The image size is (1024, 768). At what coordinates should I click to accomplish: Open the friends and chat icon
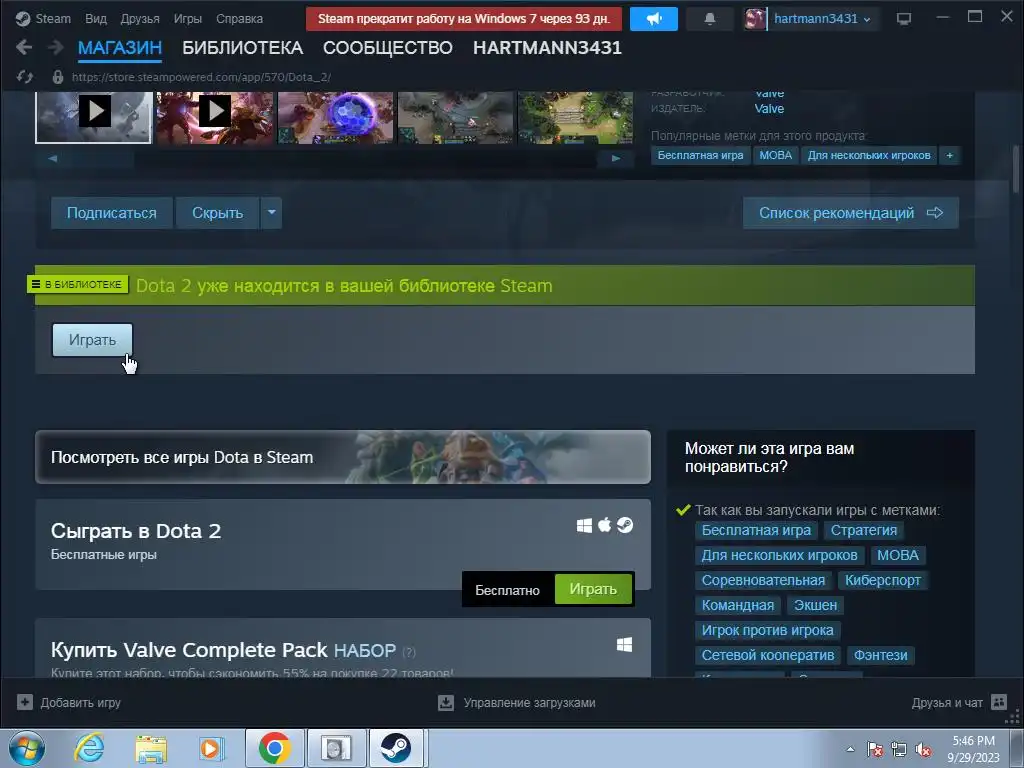pos(999,702)
